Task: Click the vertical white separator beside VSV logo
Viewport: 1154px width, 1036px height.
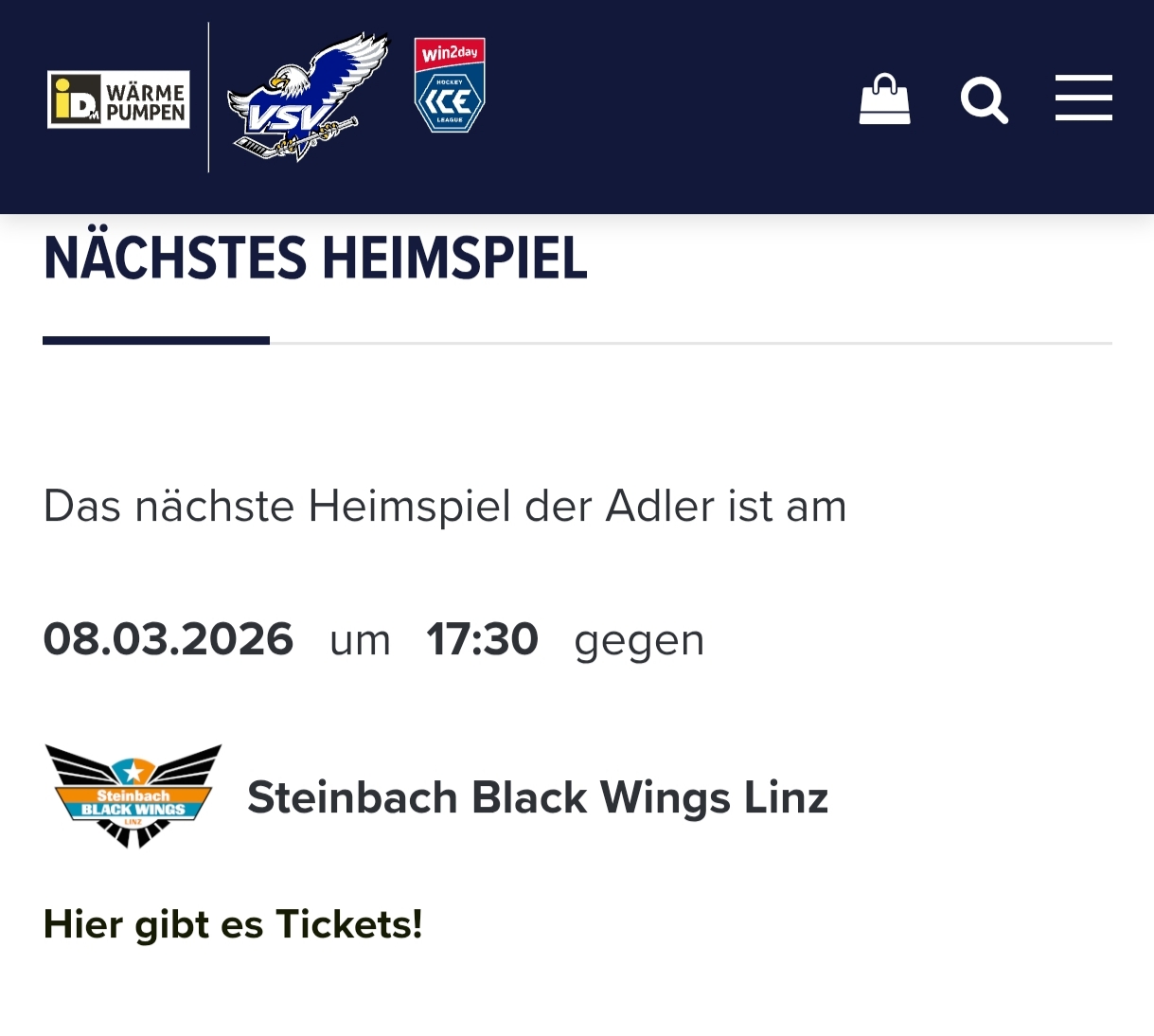Action: point(208,98)
